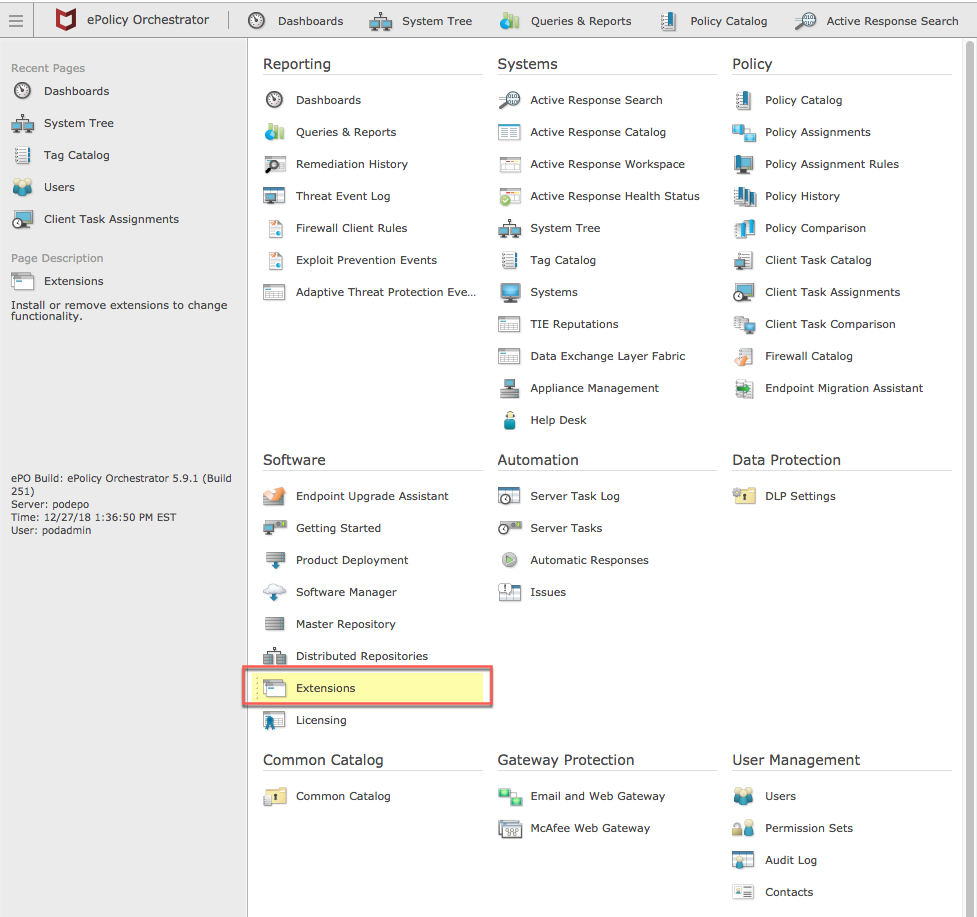Open Queries & Reports in Reporting section

[346, 132]
